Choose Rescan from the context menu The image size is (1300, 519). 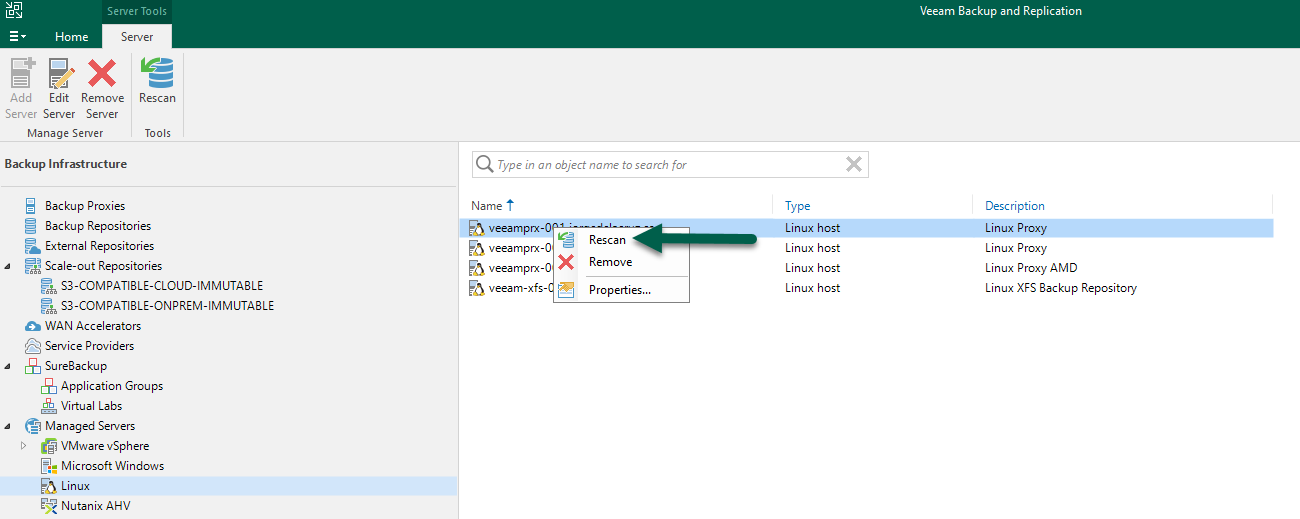(607, 240)
